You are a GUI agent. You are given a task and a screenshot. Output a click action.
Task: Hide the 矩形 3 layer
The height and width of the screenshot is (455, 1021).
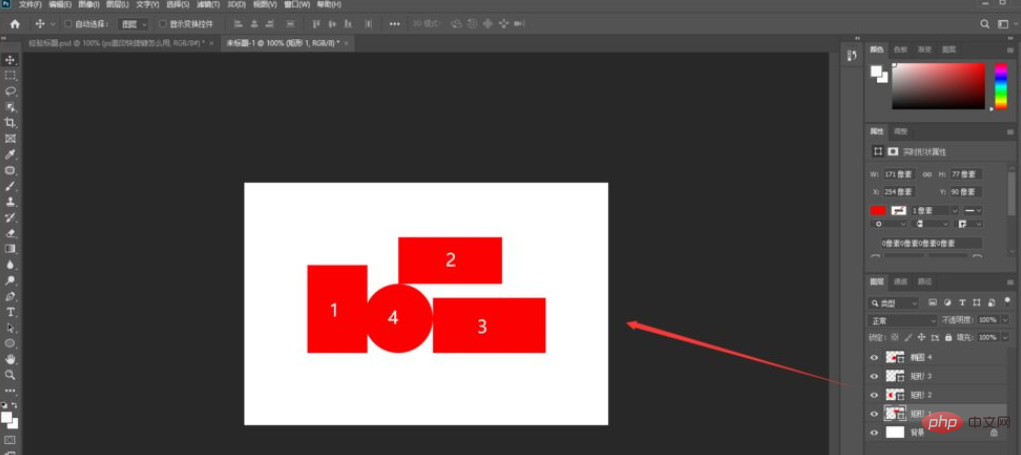(x=874, y=376)
